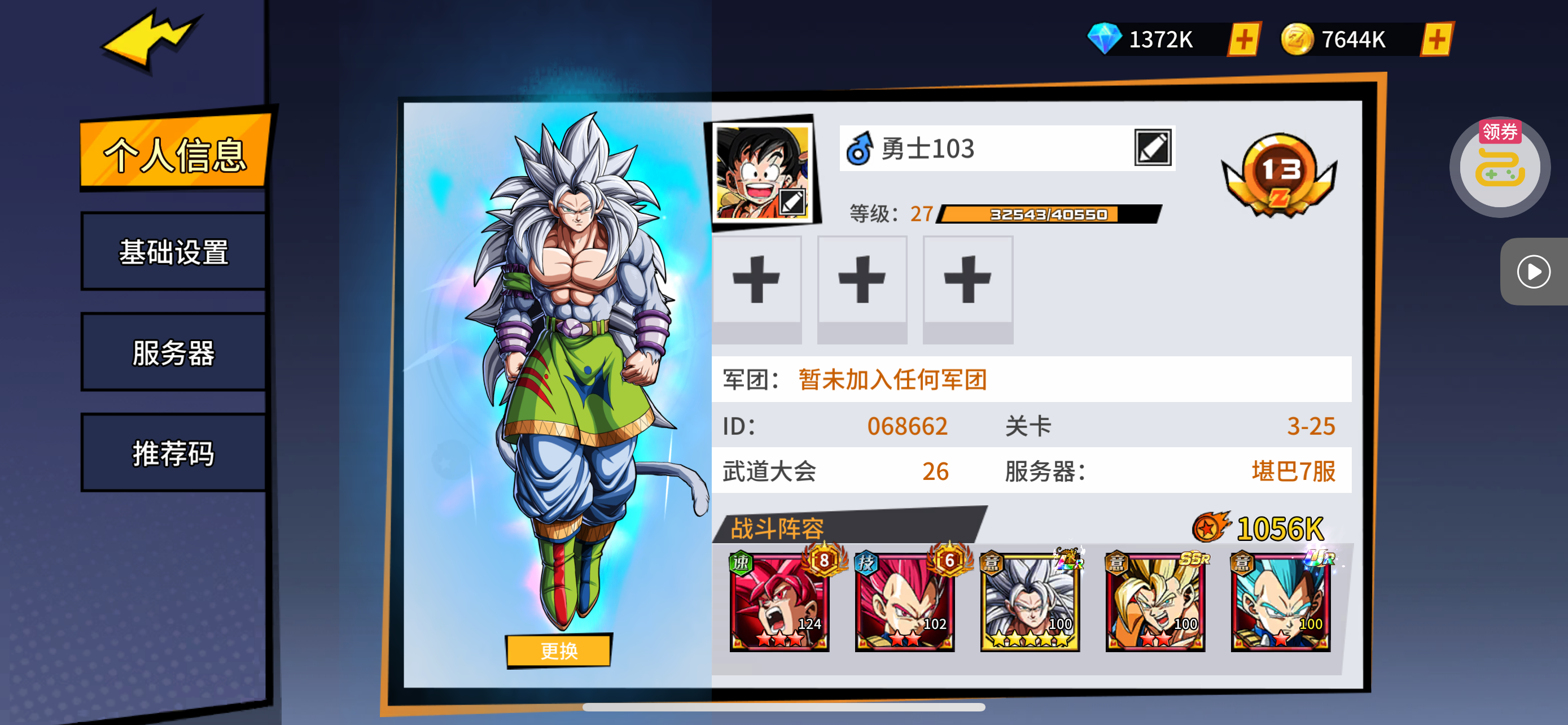
Task: Open the 领券 coupon game icon
Action: tap(1499, 166)
